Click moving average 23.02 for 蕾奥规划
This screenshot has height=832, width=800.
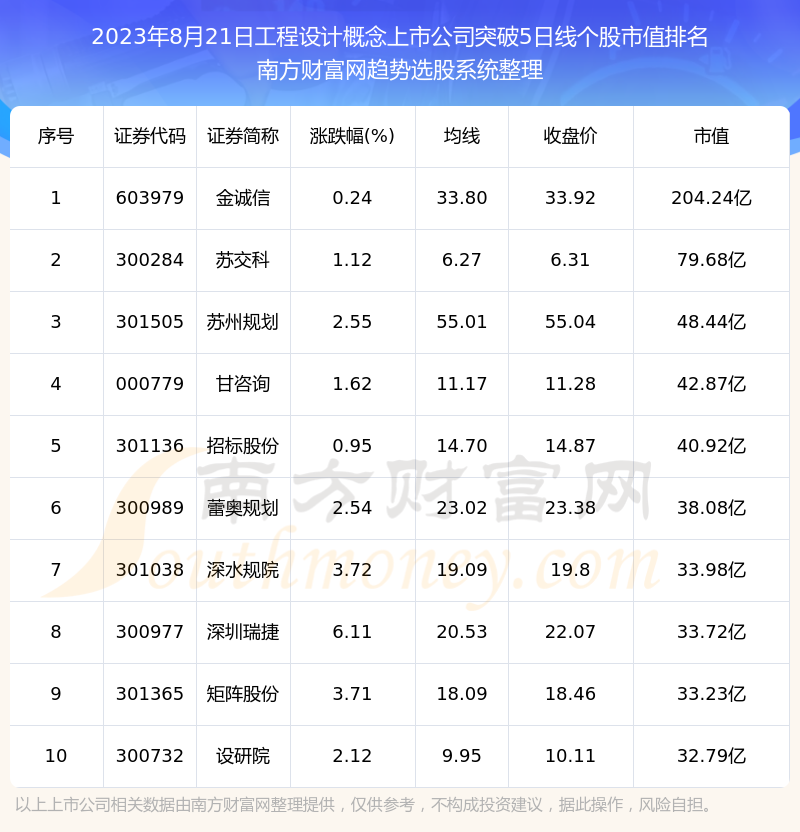pos(462,508)
